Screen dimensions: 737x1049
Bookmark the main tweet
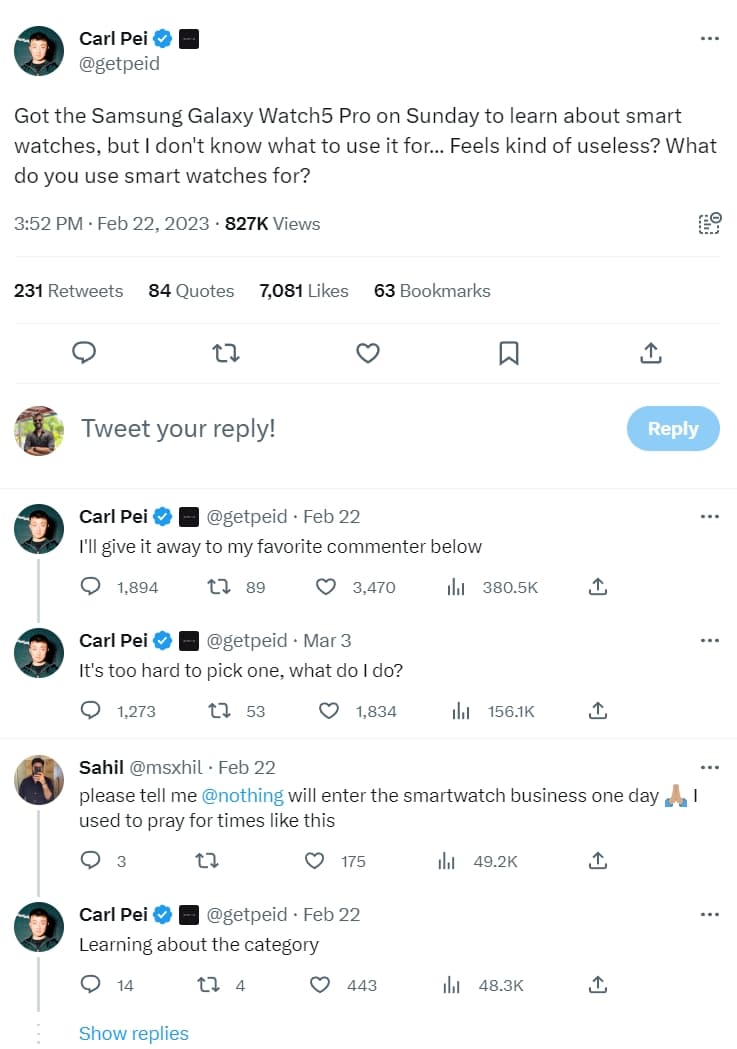509,352
